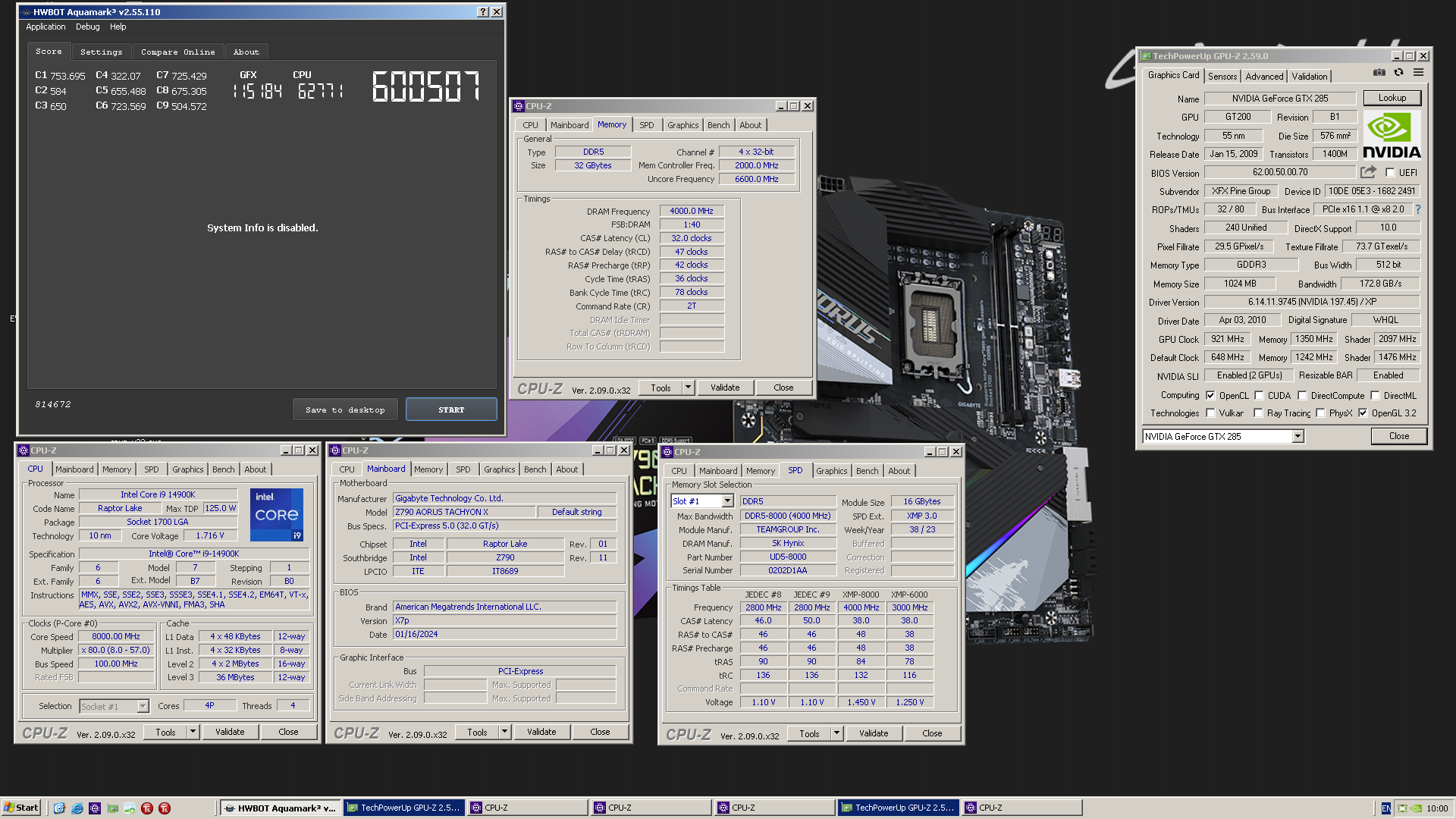The width and height of the screenshot is (1456, 819).
Task: Switch to Compare Online tab in Aquamark
Action: point(177,52)
